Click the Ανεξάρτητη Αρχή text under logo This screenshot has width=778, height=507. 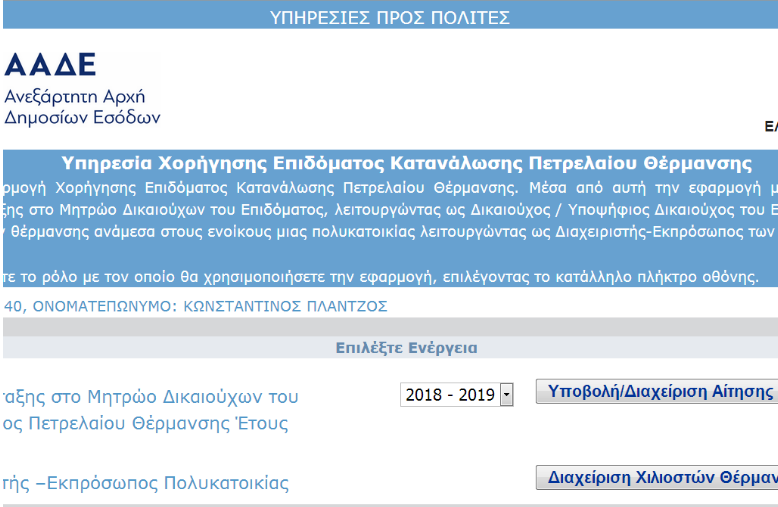76,97
